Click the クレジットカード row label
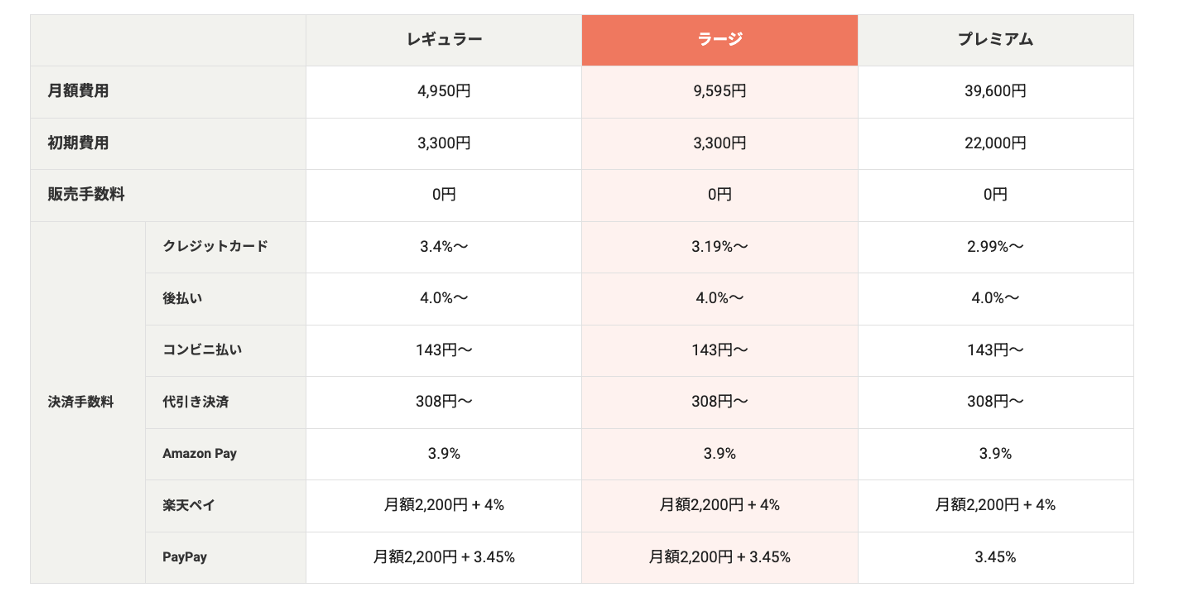 pos(215,246)
